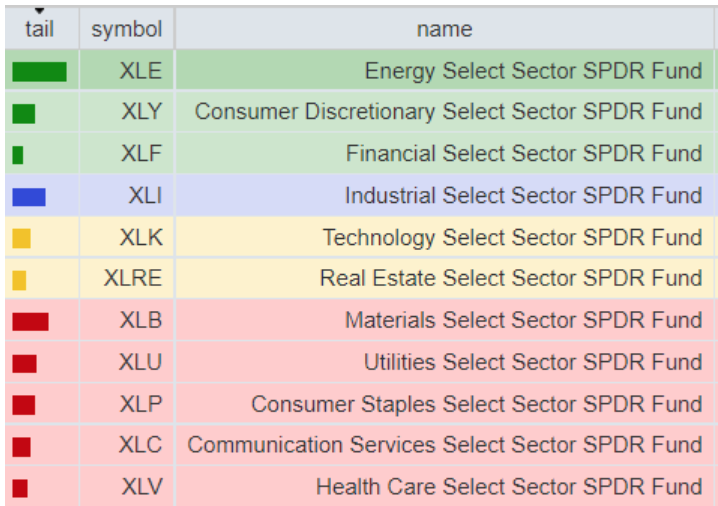Click the green tail bar for XLY
Image resolution: width=718 pixels, height=506 pixels.
pyautogui.click(x=24, y=113)
